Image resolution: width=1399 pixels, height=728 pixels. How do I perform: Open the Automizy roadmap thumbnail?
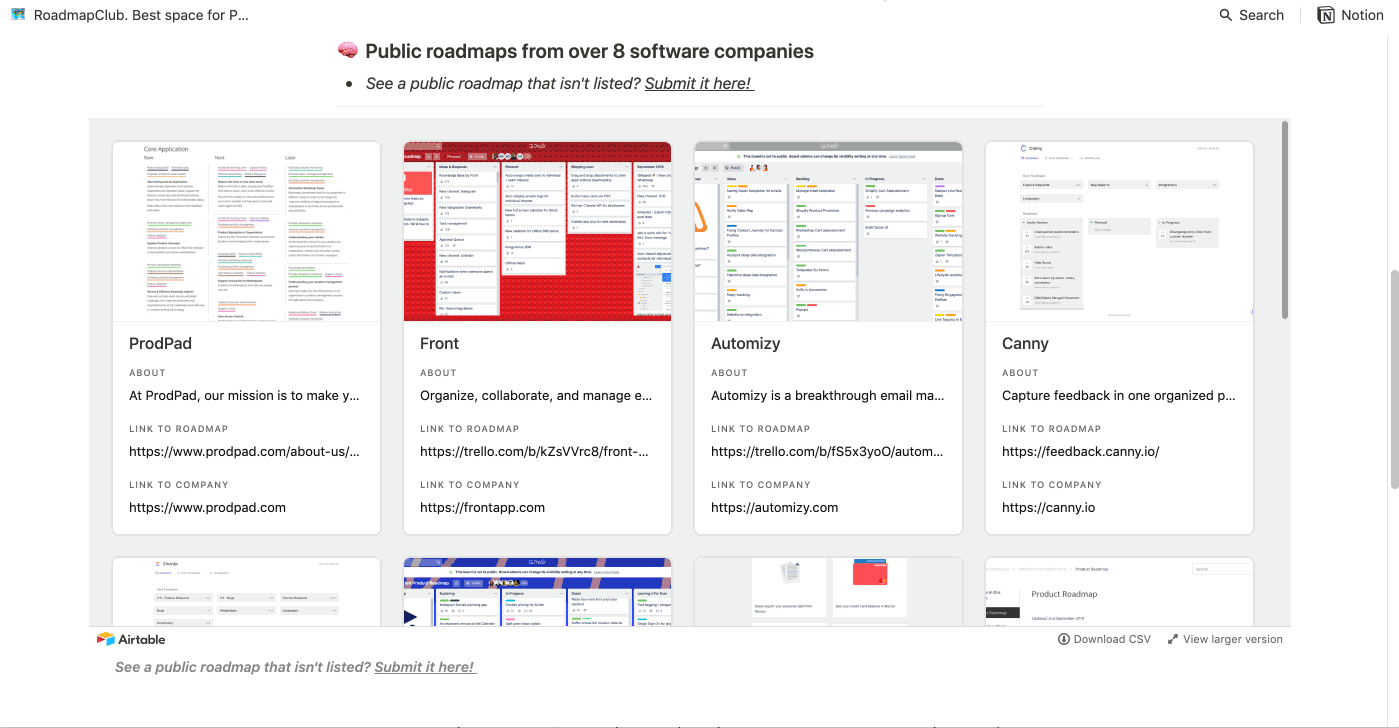(x=828, y=231)
